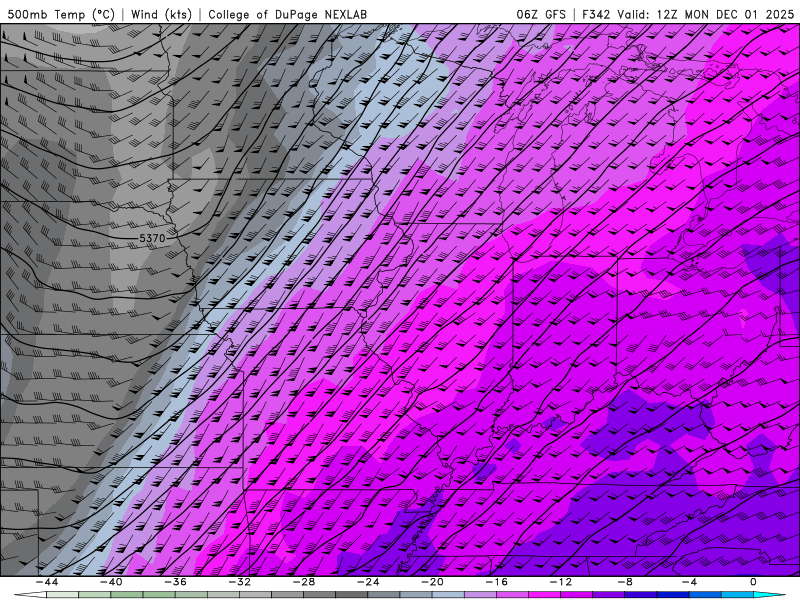
Task: Click the -28 color bar label
Action: (304, 582)
